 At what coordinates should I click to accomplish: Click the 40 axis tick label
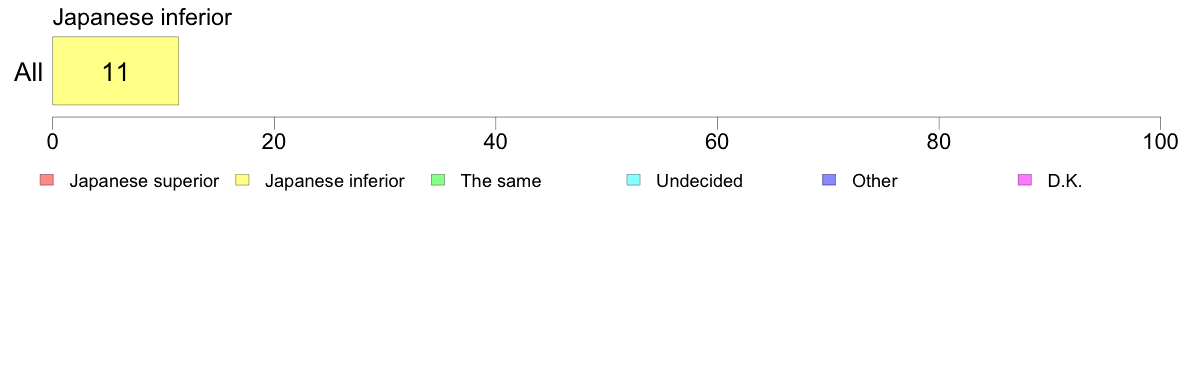click(x=496, y=142)
